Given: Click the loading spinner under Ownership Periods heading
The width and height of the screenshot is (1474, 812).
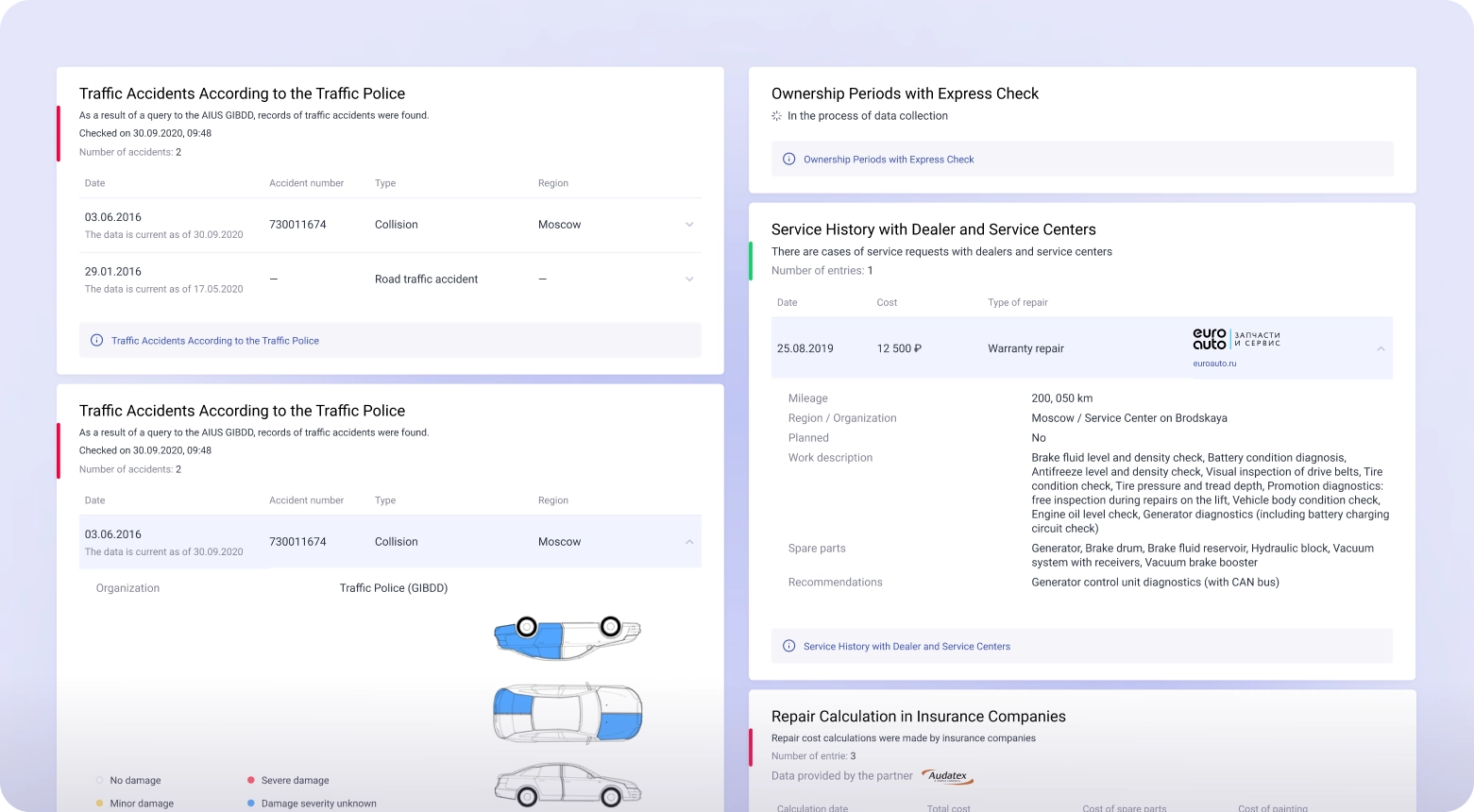Looking at the screenshot, I should [x=776, y=115].
